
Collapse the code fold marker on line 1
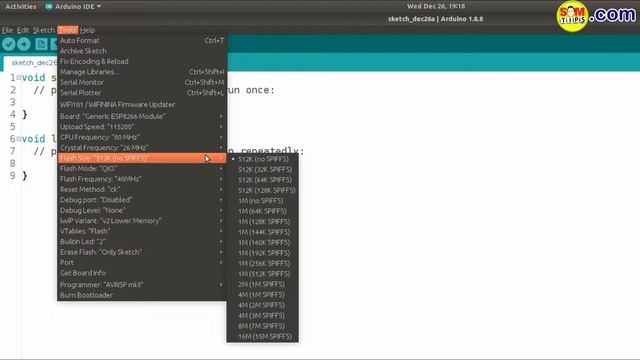[x=18, y=77]
